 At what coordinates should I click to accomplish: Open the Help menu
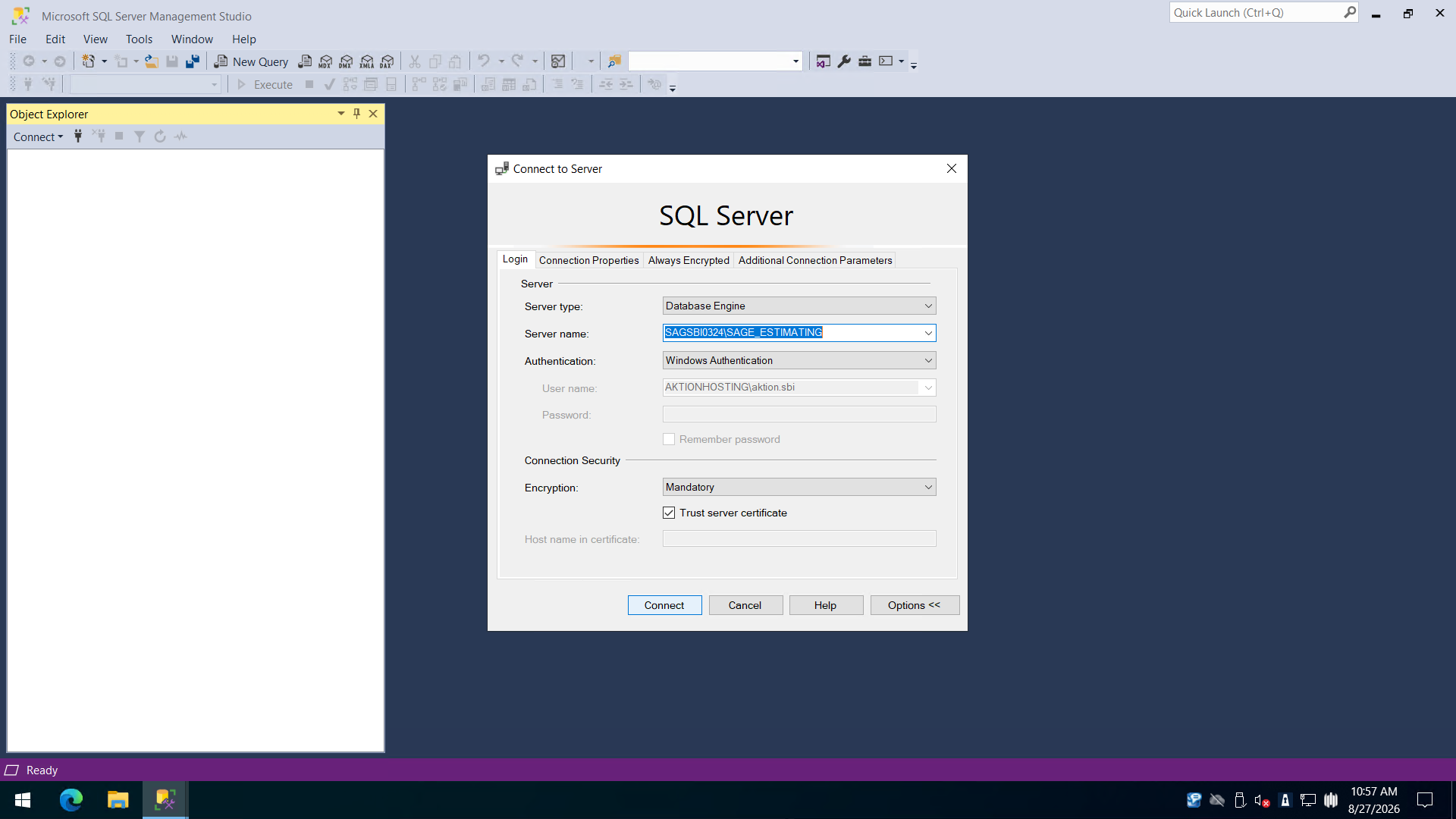click(244, 39)
